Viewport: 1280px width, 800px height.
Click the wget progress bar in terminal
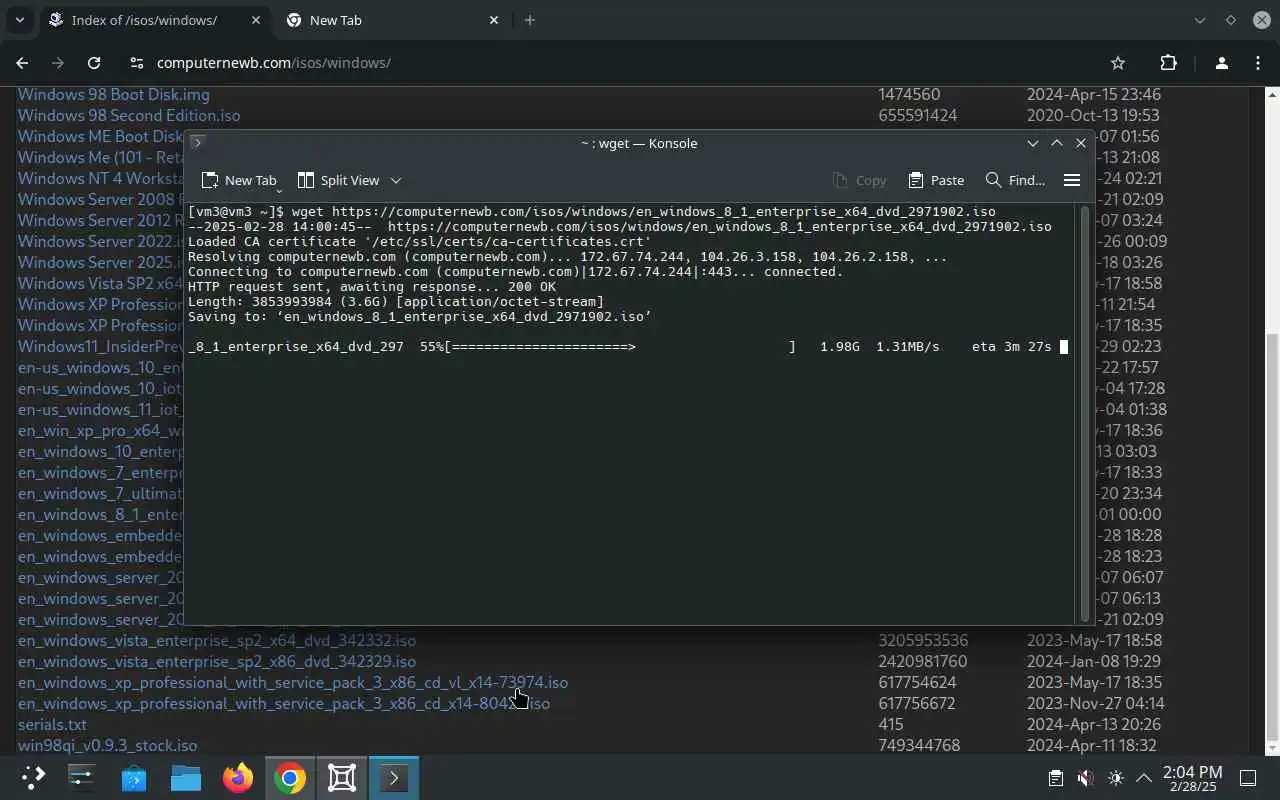620,346
